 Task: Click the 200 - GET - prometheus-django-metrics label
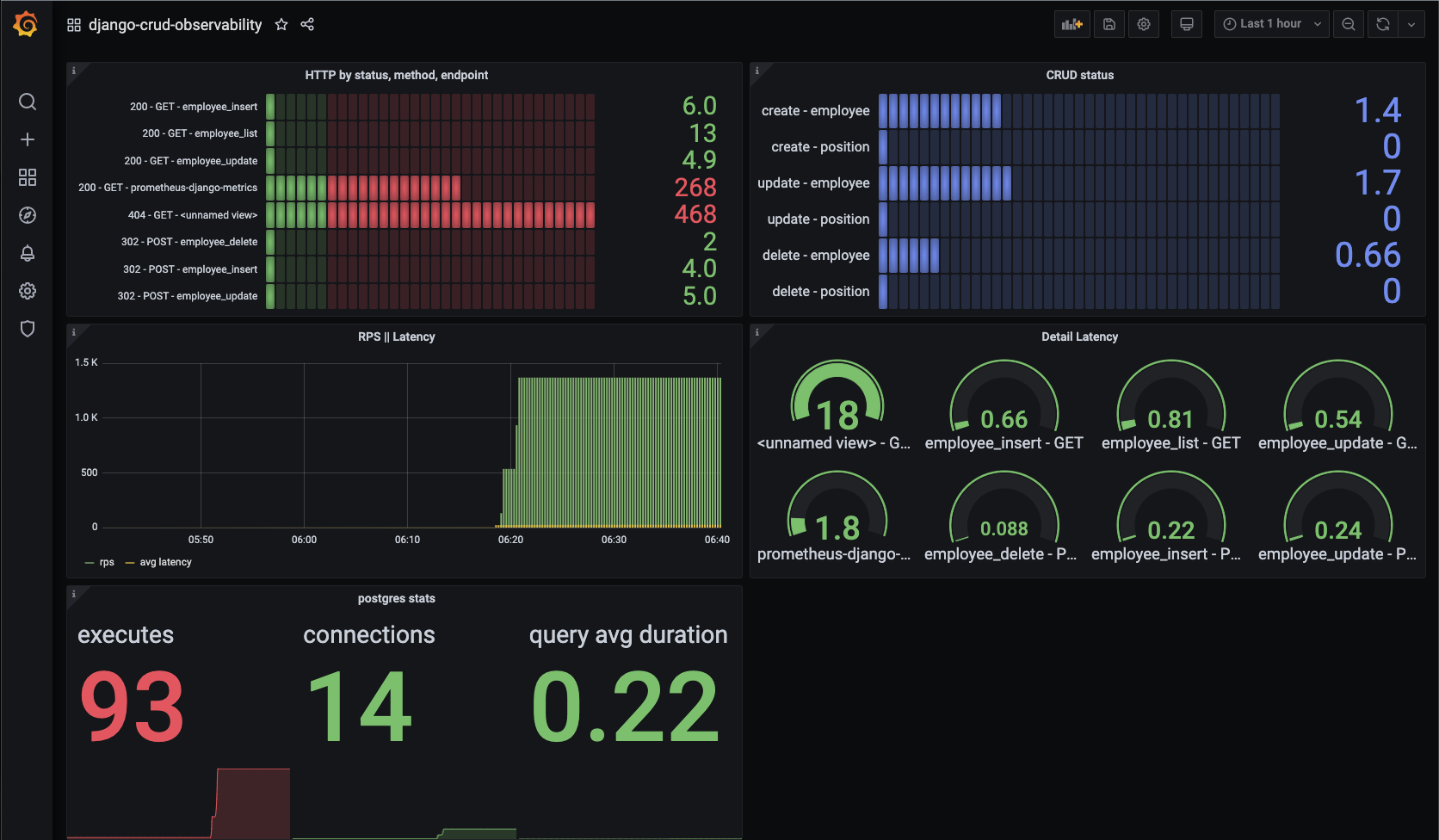tap(168, 188)
